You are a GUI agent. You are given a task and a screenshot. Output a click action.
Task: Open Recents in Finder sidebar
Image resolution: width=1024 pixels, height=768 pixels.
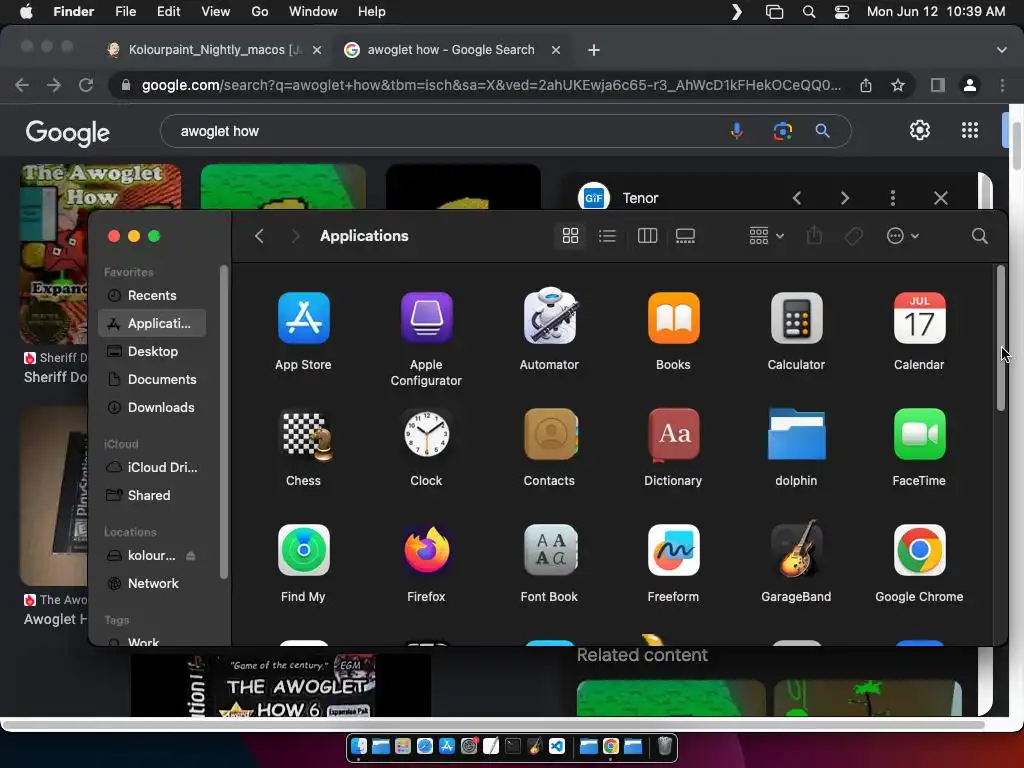point(152,295)
